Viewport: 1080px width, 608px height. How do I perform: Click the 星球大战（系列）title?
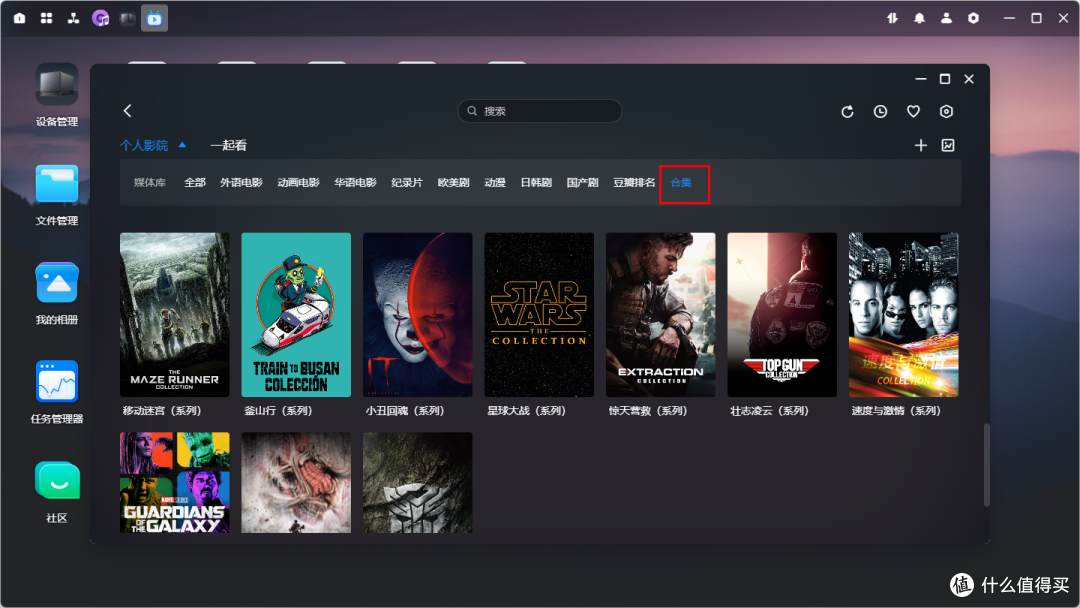tap(526, 411)
